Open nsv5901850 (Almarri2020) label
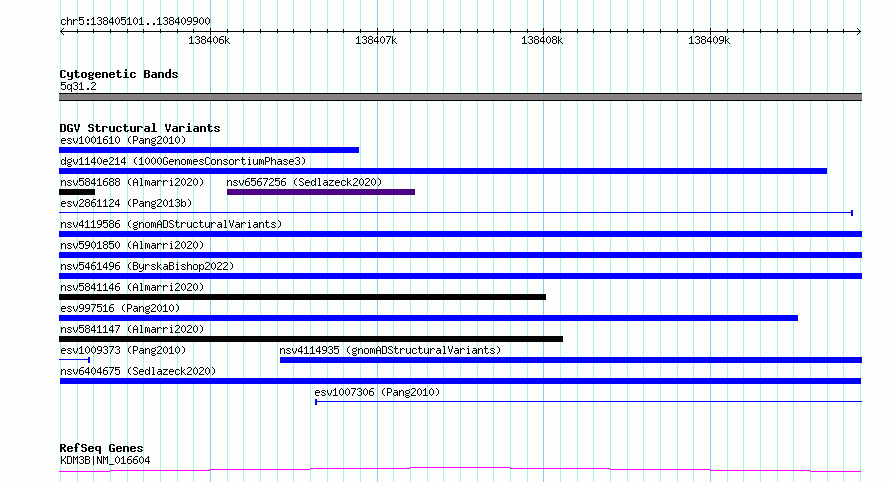 (x=132, y=245)
